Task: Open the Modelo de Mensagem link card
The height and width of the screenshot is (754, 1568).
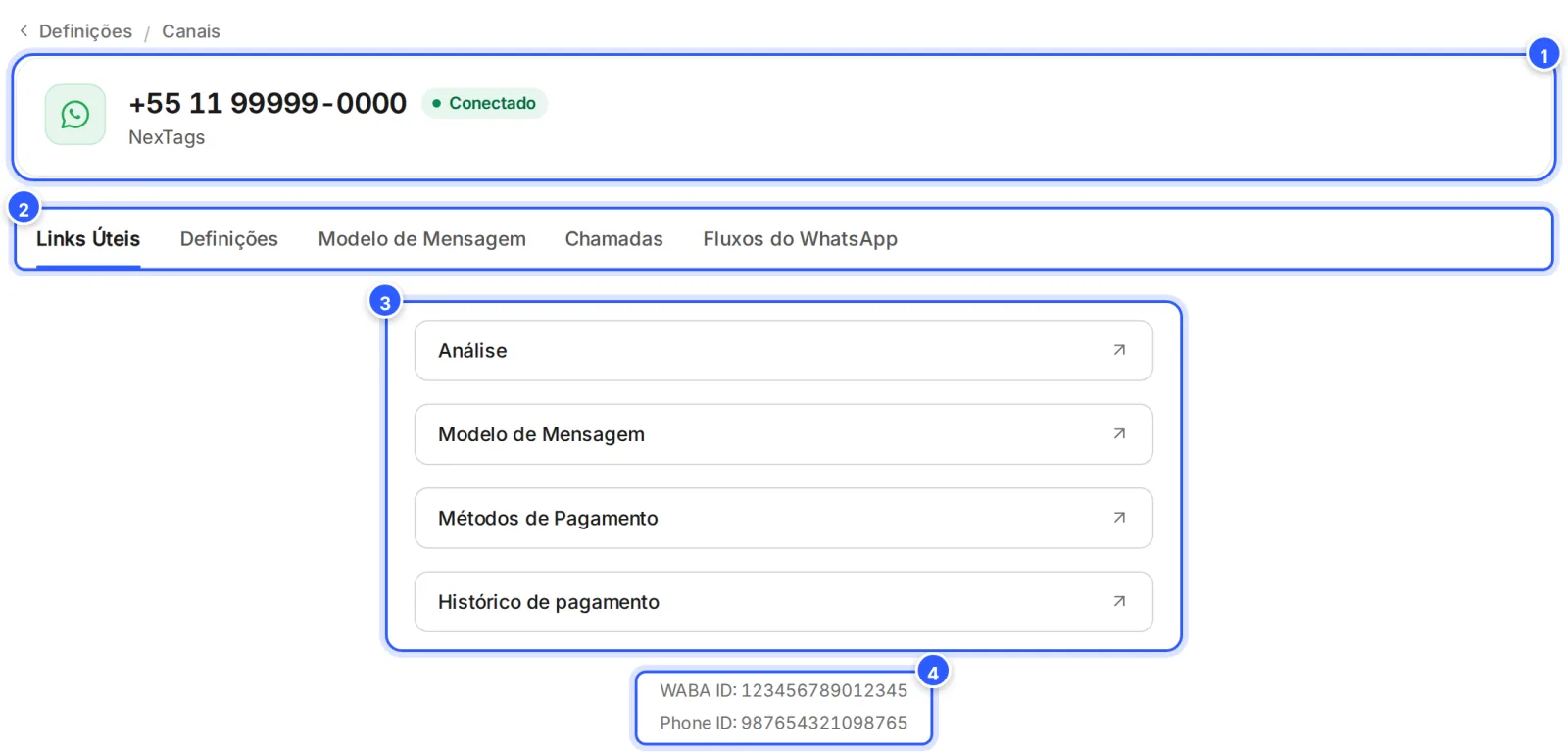Action: [784, 434]
